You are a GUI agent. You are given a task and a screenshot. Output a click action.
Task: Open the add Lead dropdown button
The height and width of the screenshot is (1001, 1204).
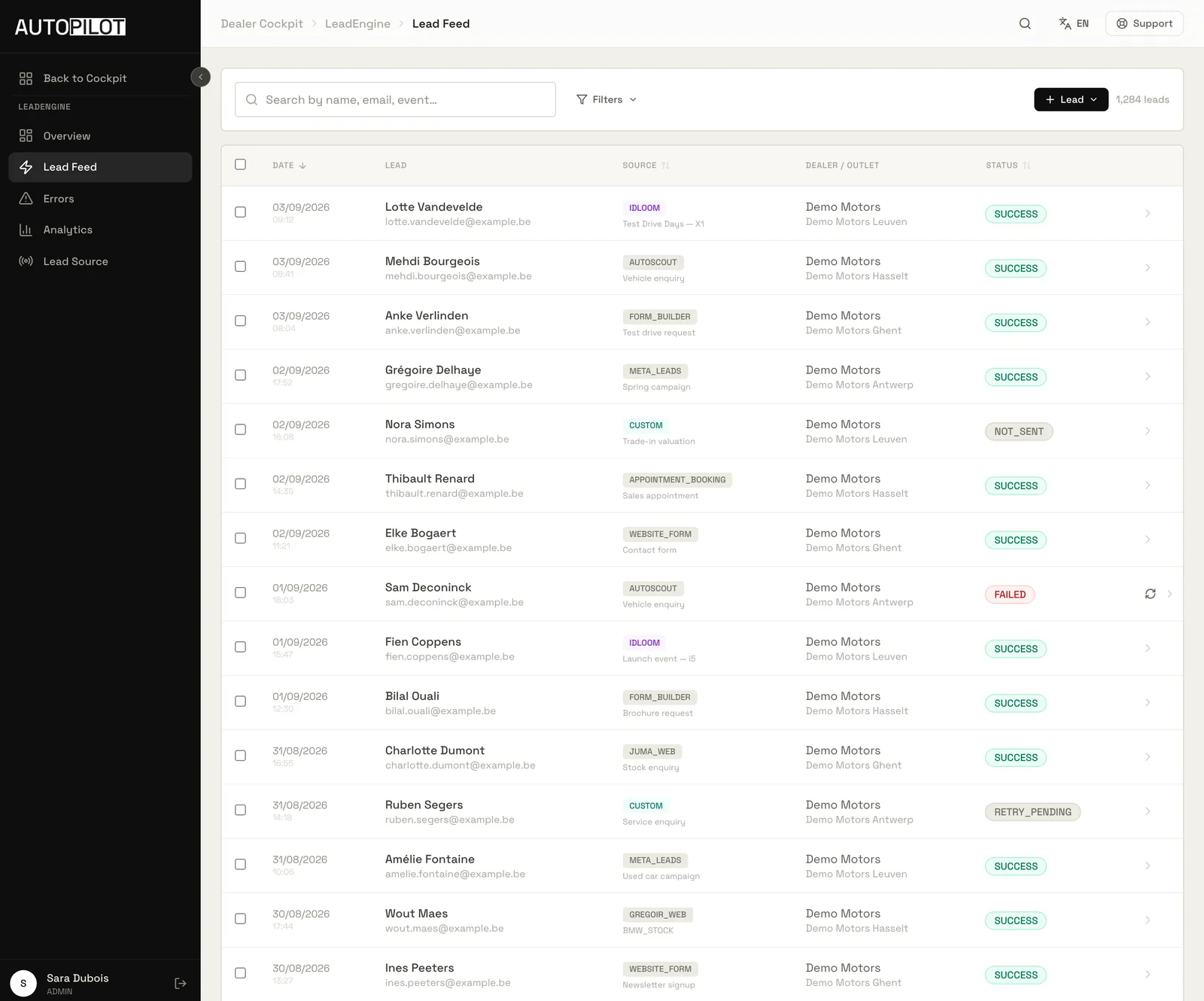point(1071,99)
